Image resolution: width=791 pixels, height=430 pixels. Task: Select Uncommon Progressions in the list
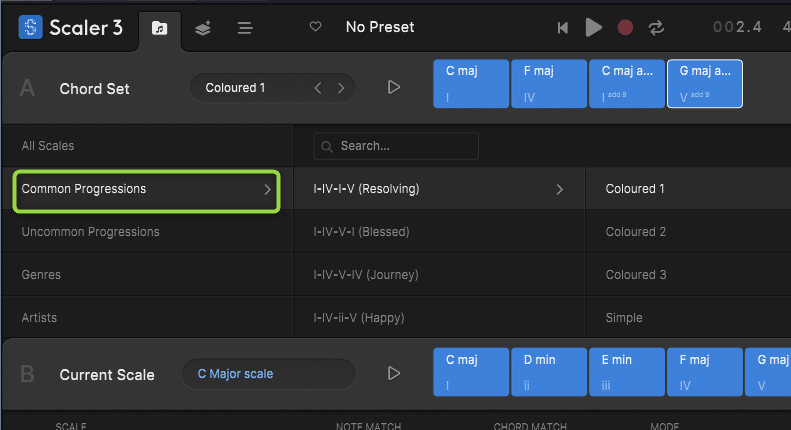coord(90,232)
